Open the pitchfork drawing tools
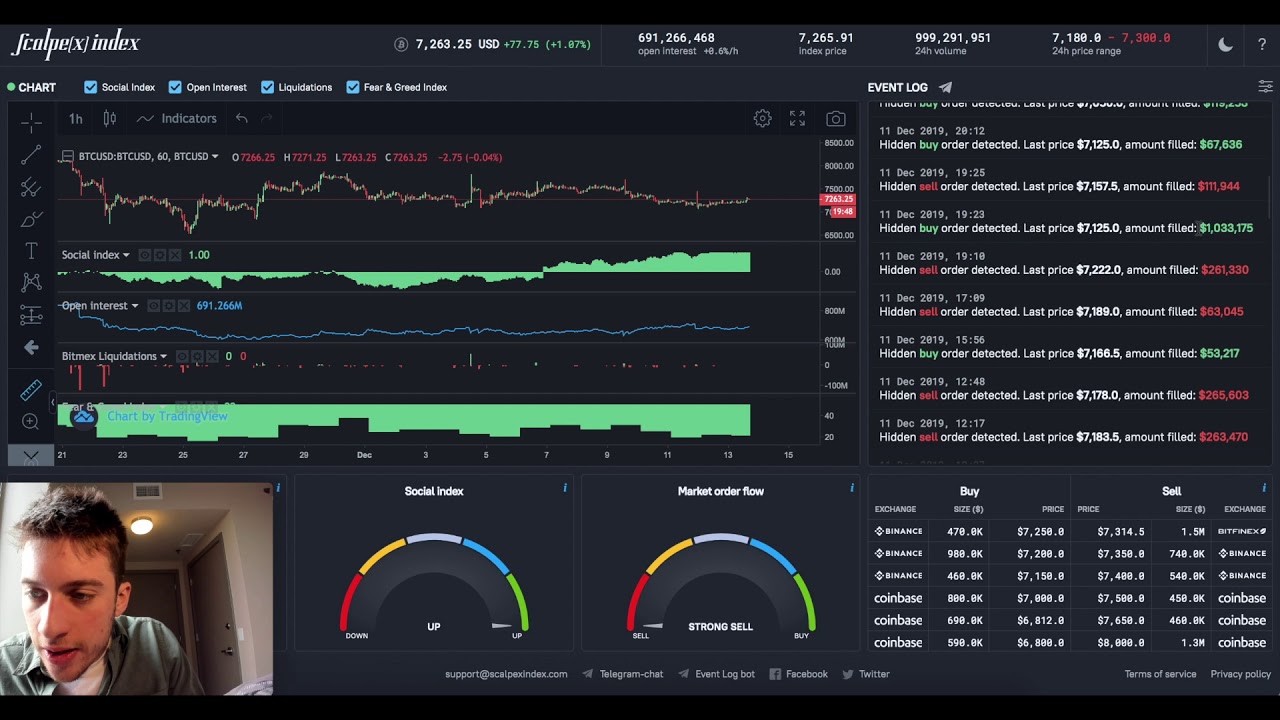Image resolution: width=1280 pixels, height=720 pixels. 31,187
